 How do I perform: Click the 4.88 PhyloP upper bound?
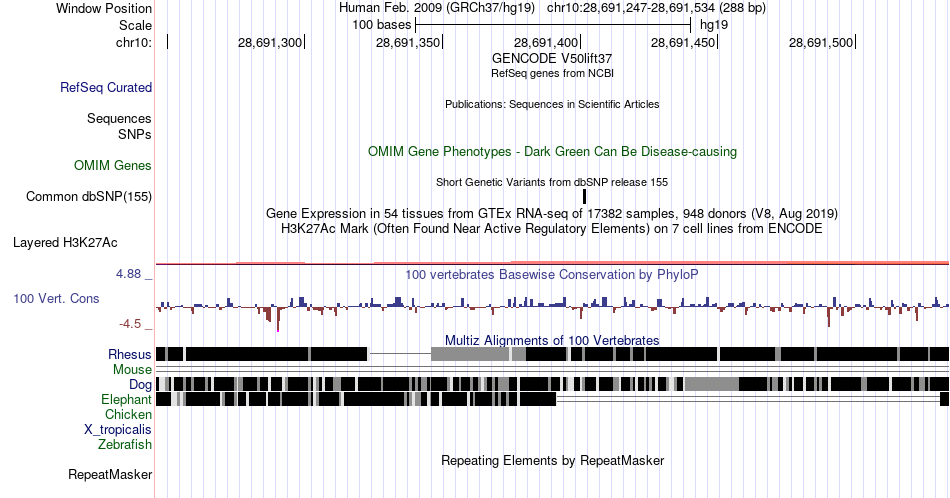click(128, 274)
